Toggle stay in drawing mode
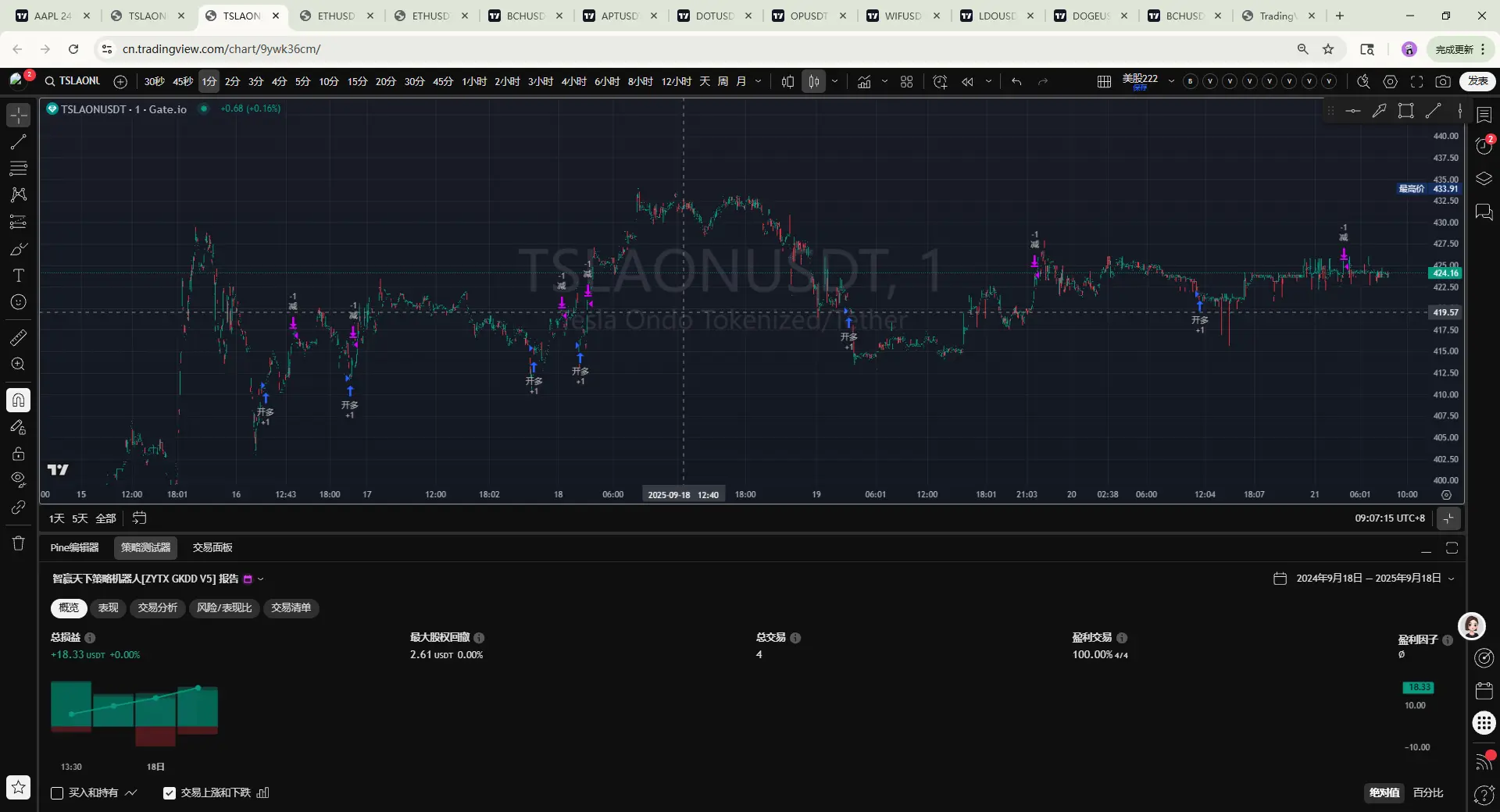The image size is (1500, 812). (x=19, y=427)
